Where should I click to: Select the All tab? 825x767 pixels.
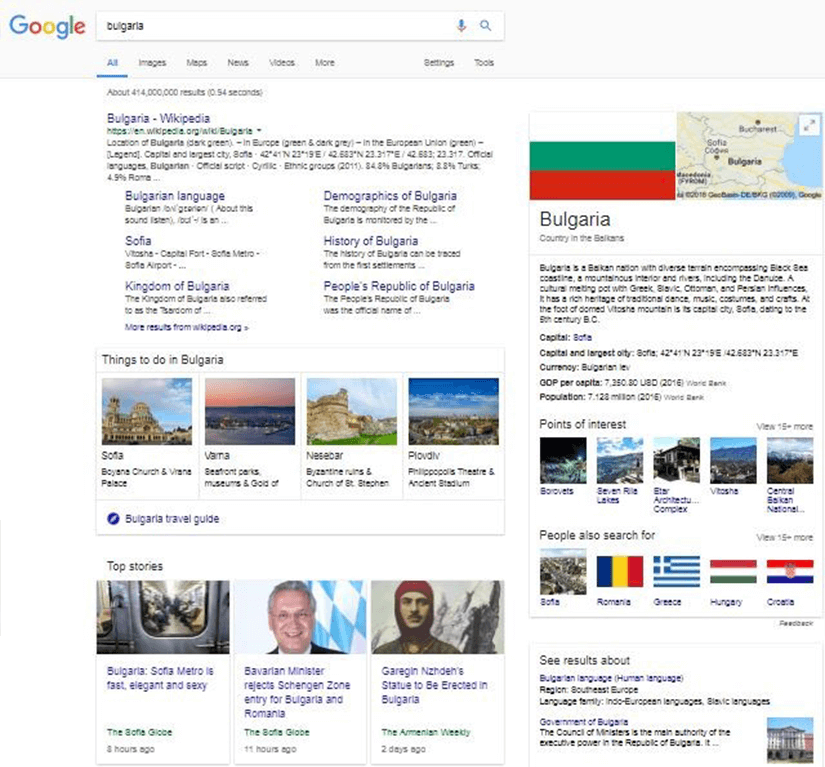tap(112, 63)
